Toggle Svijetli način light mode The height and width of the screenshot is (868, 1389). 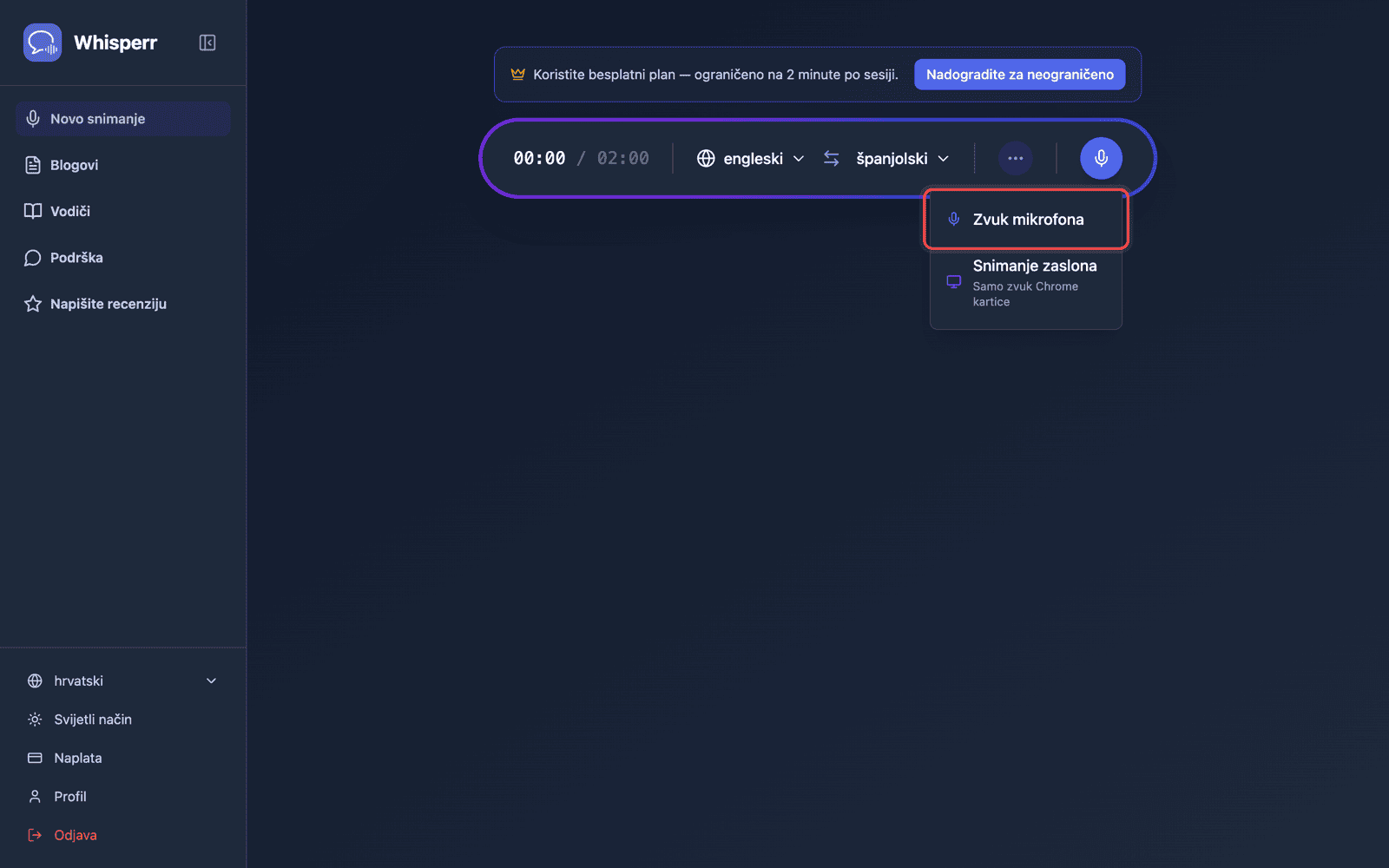122,720
